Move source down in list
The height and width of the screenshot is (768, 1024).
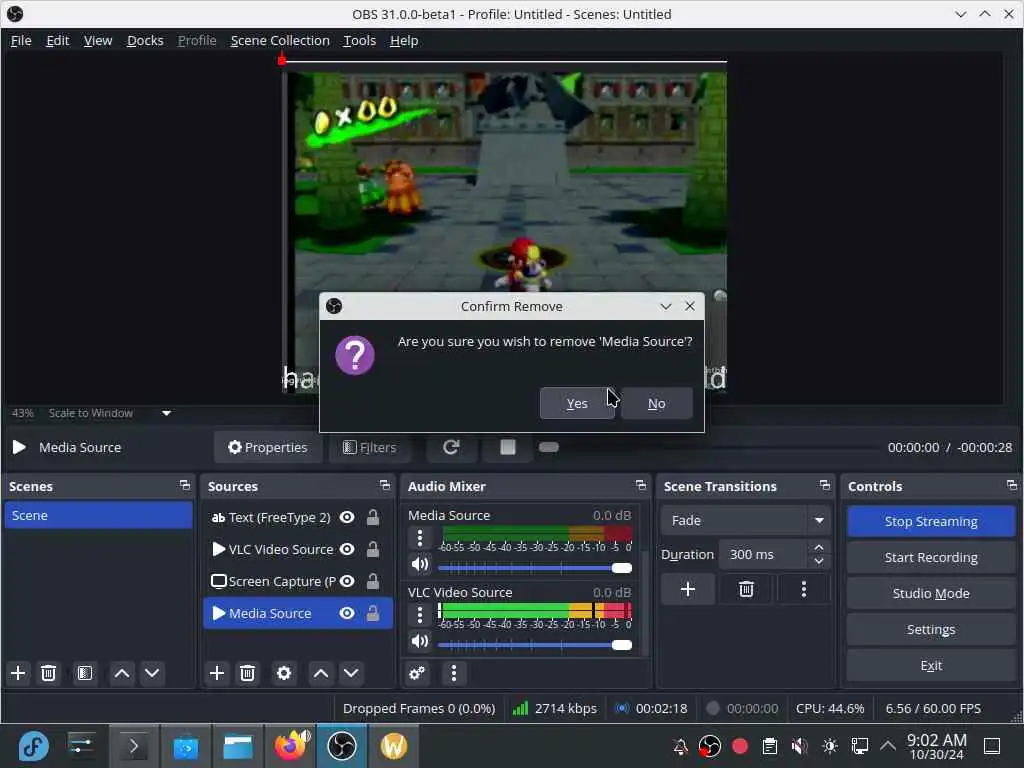pyautogui.click(x=351, y=673)
